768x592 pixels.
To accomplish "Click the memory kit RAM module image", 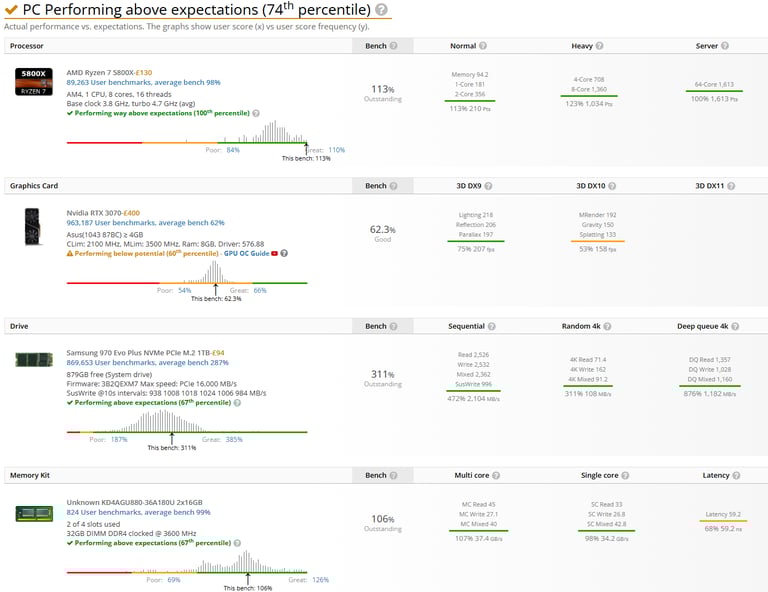I will 34,513.
